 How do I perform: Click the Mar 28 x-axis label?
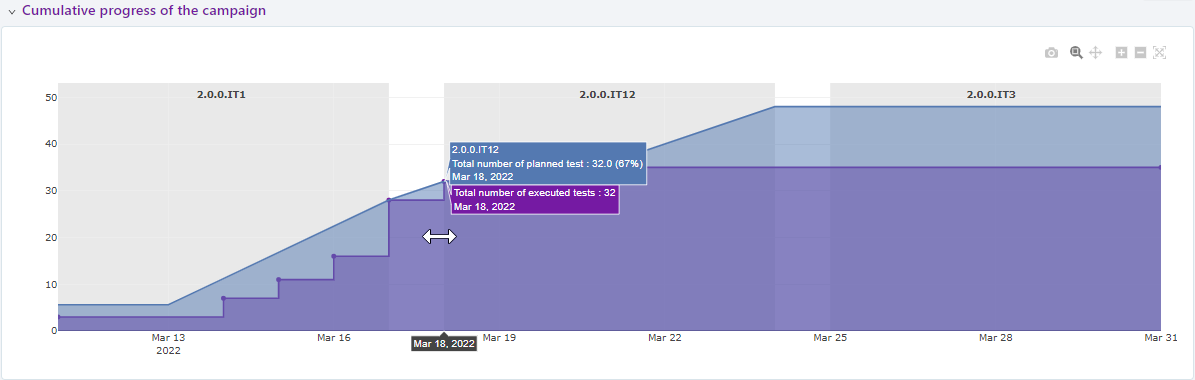[x=995, y=337]
